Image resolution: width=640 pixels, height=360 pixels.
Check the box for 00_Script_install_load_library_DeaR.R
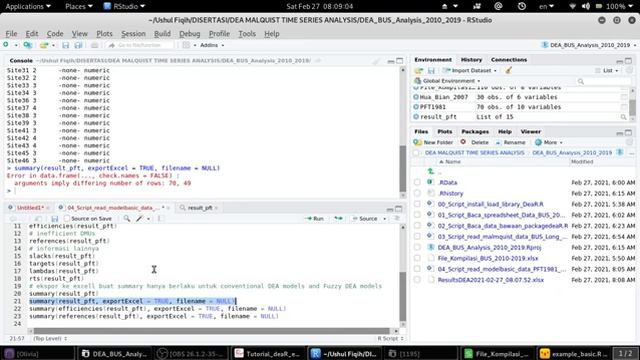(x=417, y=204)
